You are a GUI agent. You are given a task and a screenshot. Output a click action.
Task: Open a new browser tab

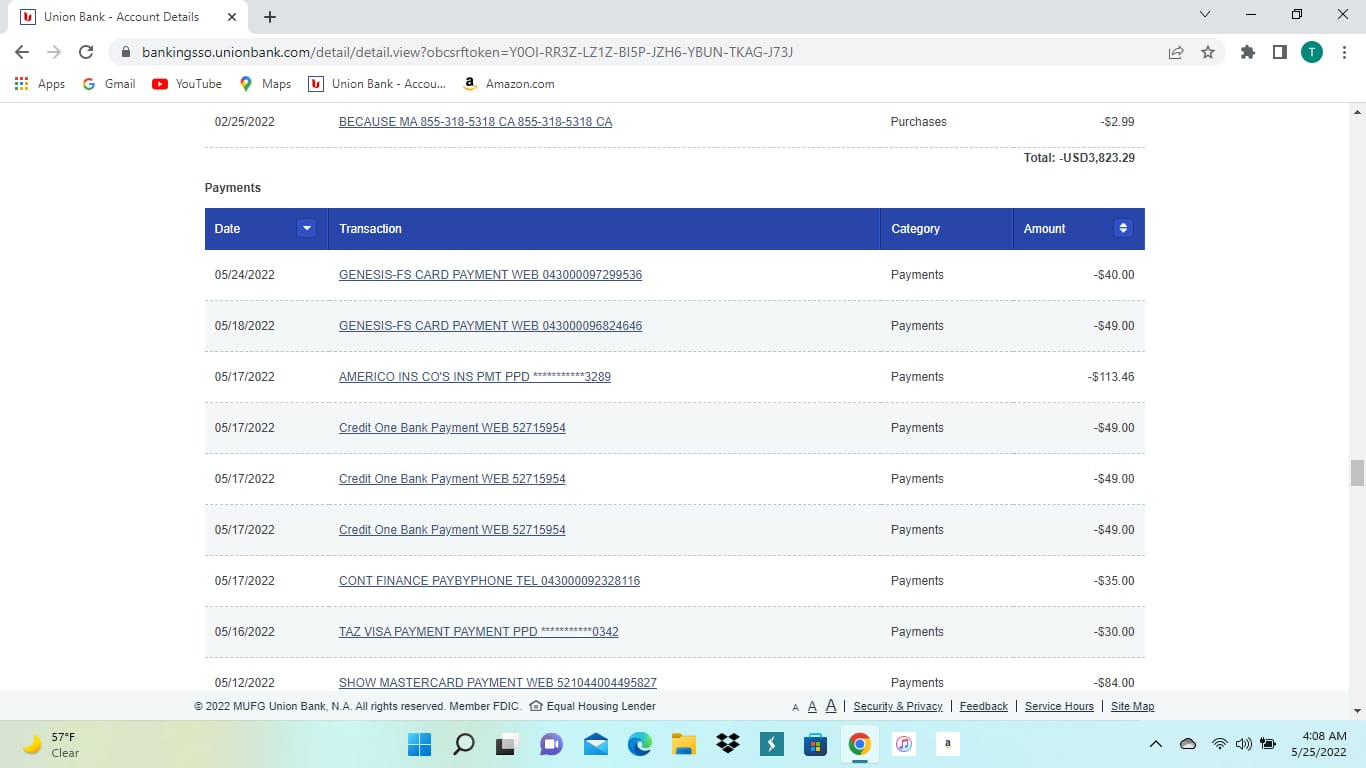270,17
